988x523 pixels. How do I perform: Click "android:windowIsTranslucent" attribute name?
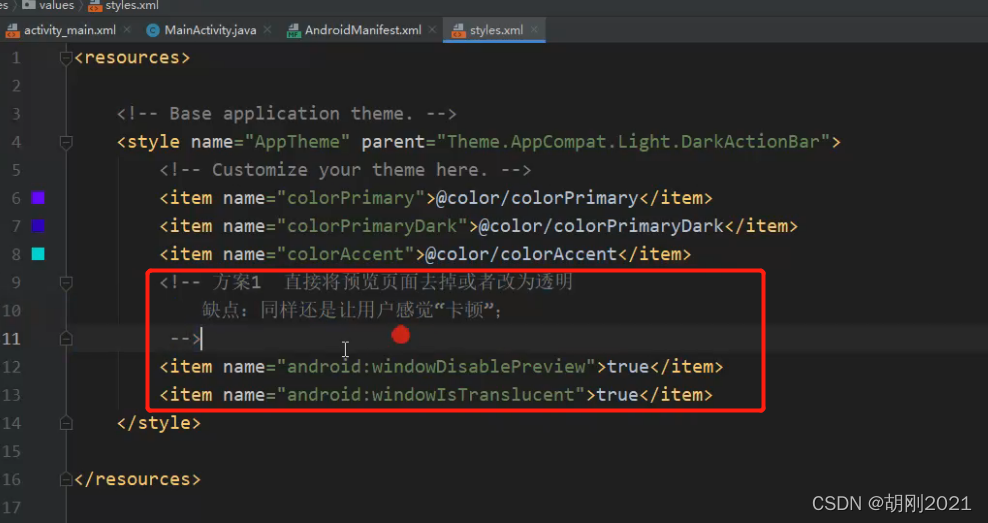431,395
